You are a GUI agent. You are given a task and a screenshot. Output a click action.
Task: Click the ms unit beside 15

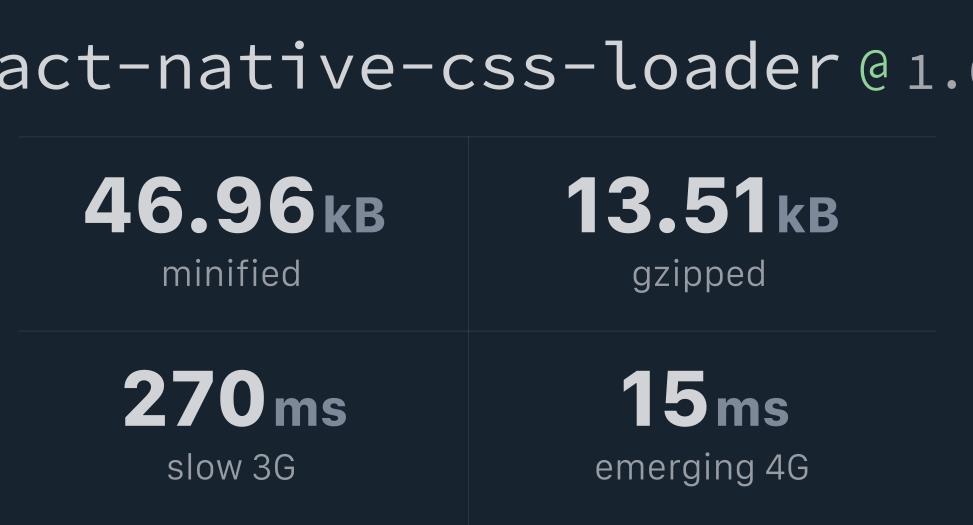tap(752, 410)
